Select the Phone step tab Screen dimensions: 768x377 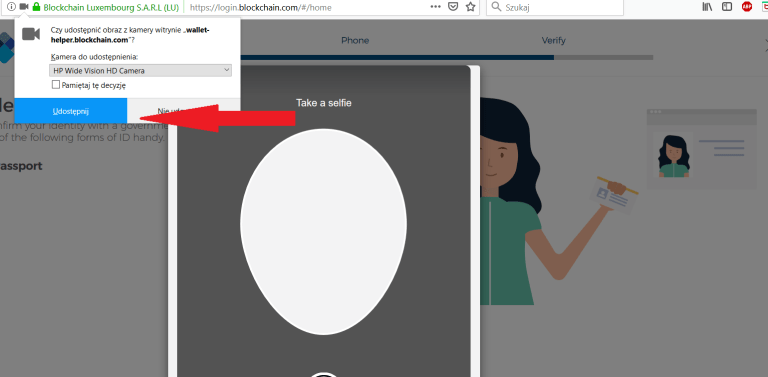[x=355, y=41]
